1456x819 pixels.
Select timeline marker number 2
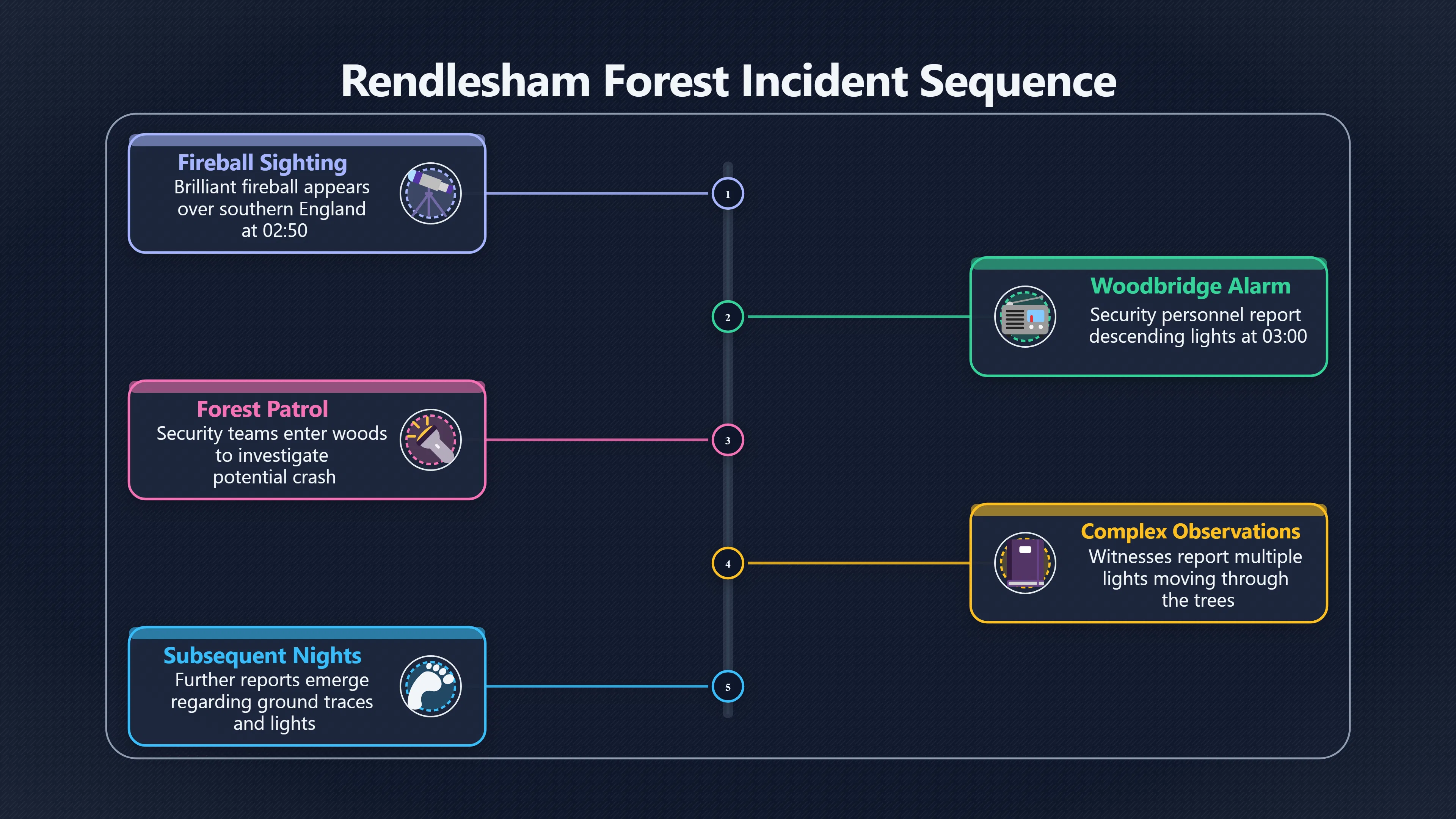click(728, 317)
